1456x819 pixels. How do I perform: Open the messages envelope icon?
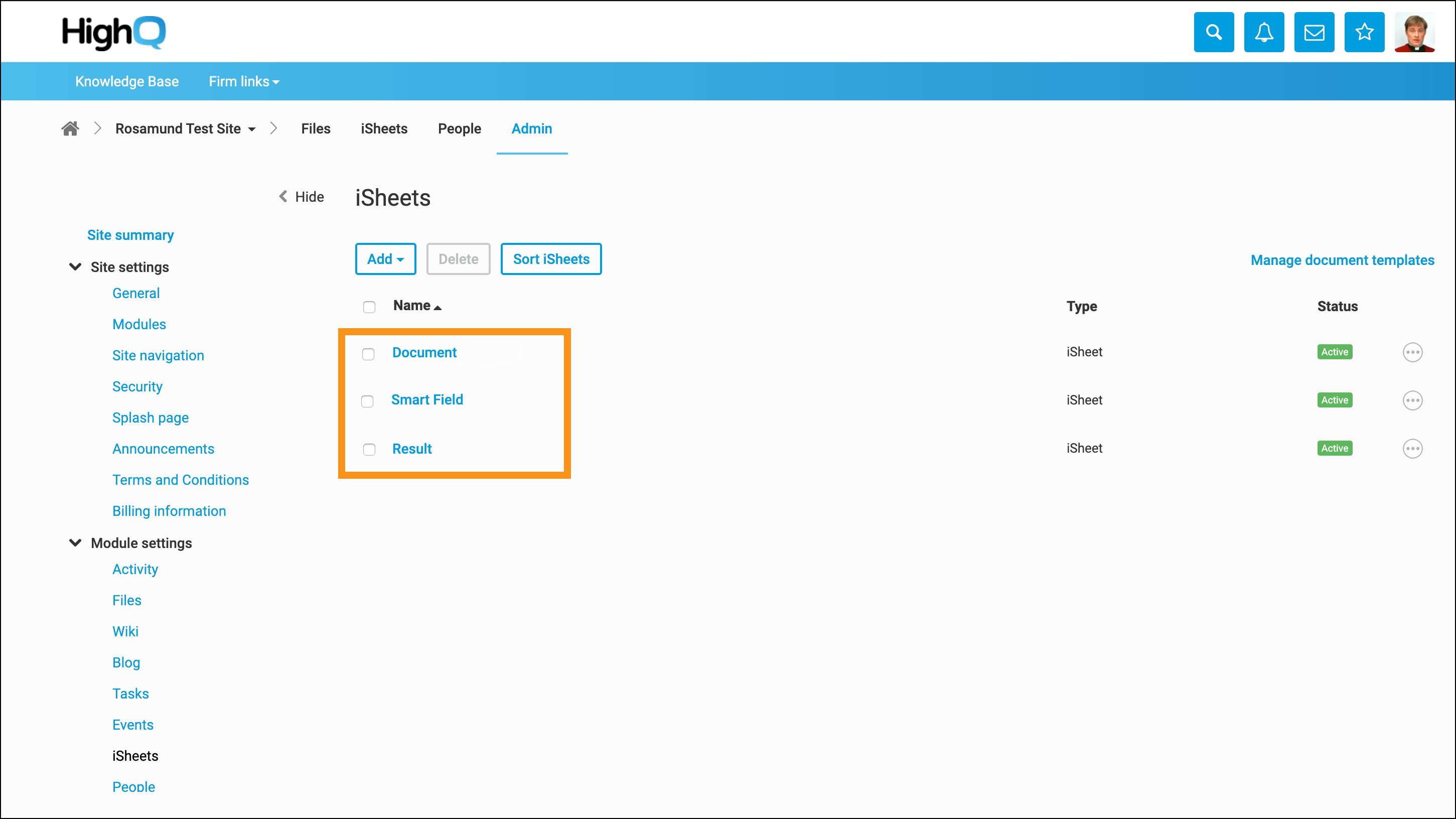tap(1314, 32)
